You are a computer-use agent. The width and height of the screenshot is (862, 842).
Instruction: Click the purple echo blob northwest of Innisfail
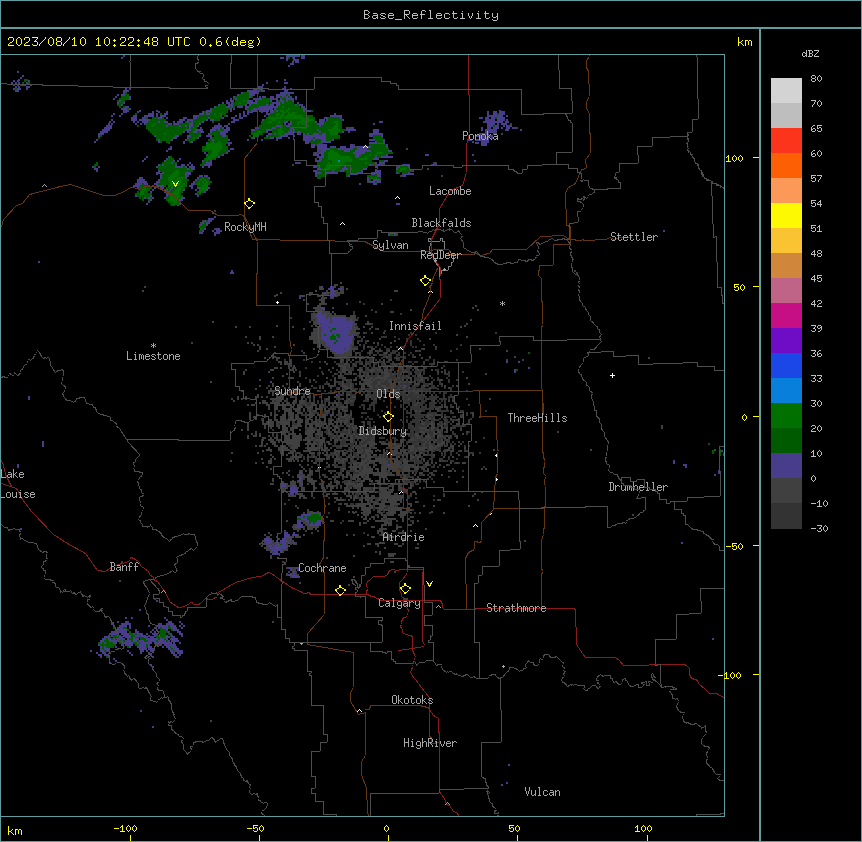tap(336, 332)
